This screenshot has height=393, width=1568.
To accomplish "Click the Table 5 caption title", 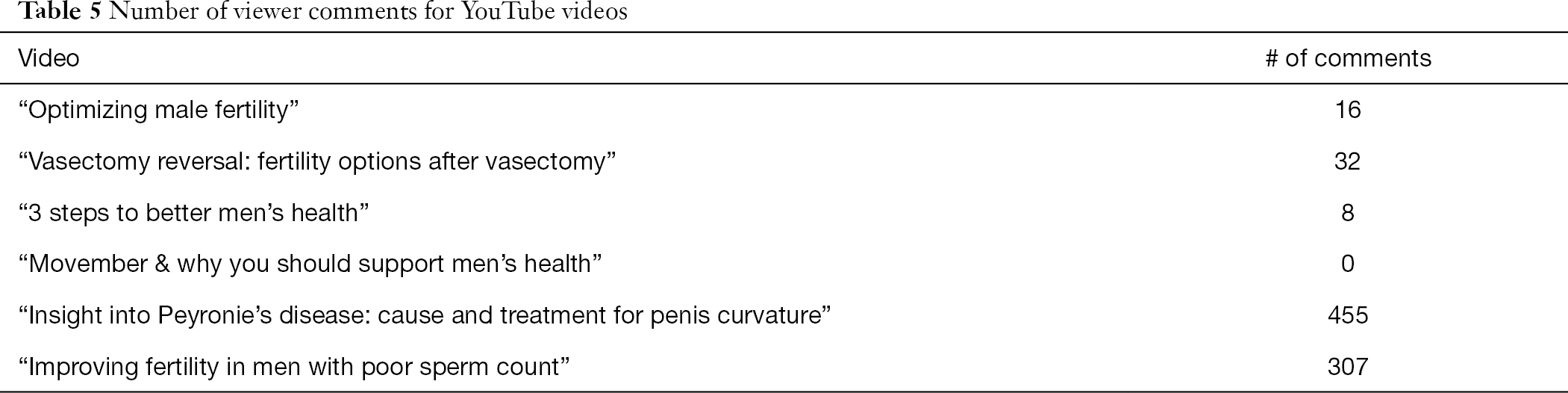I will click(x=322, y=13).
